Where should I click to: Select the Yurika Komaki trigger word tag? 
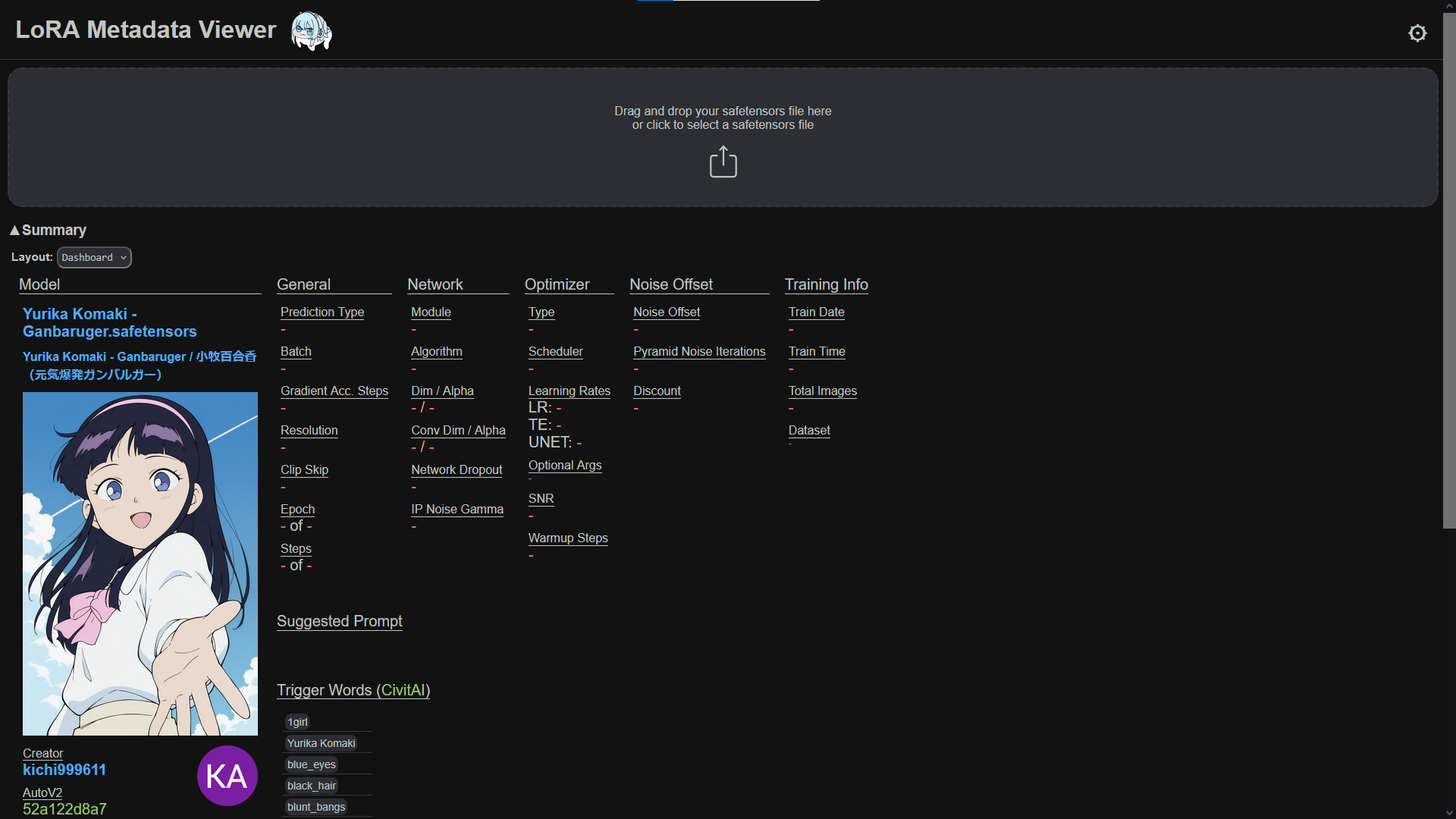click(321, 743)
